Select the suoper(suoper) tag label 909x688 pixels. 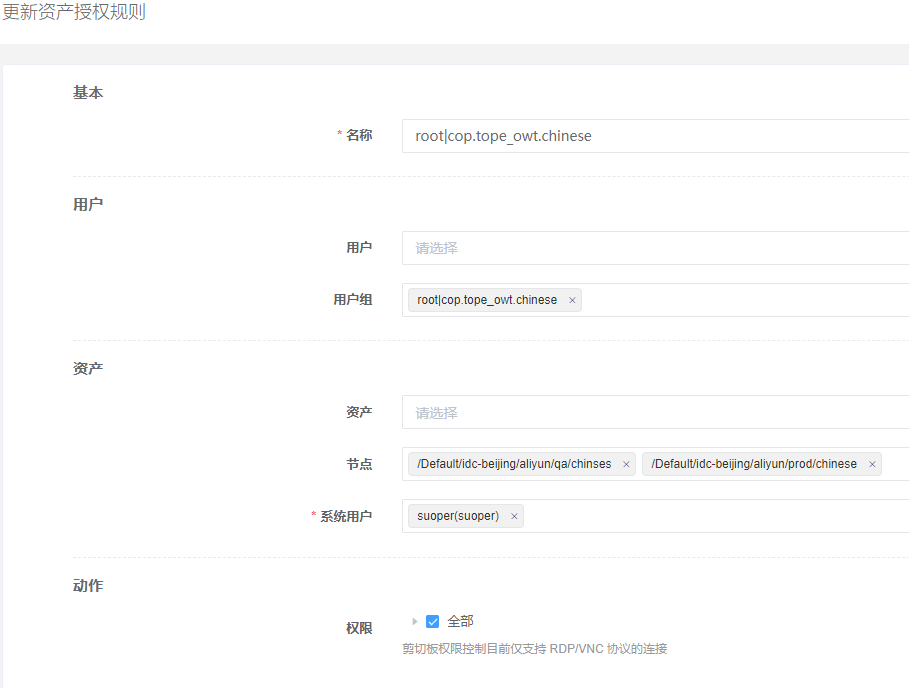458,516
